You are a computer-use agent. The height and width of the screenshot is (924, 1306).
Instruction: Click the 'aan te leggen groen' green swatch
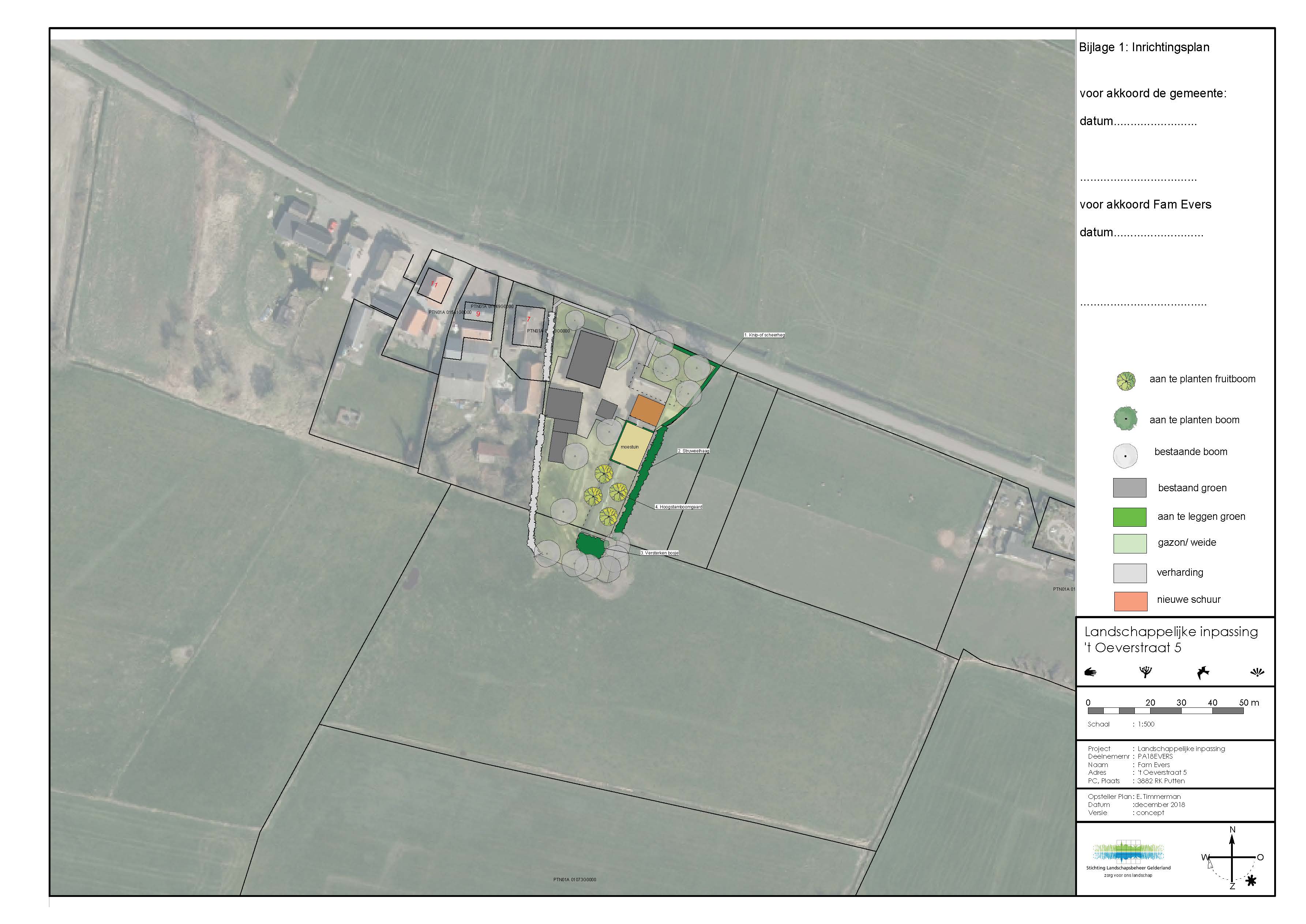[x=1129, y=517]
